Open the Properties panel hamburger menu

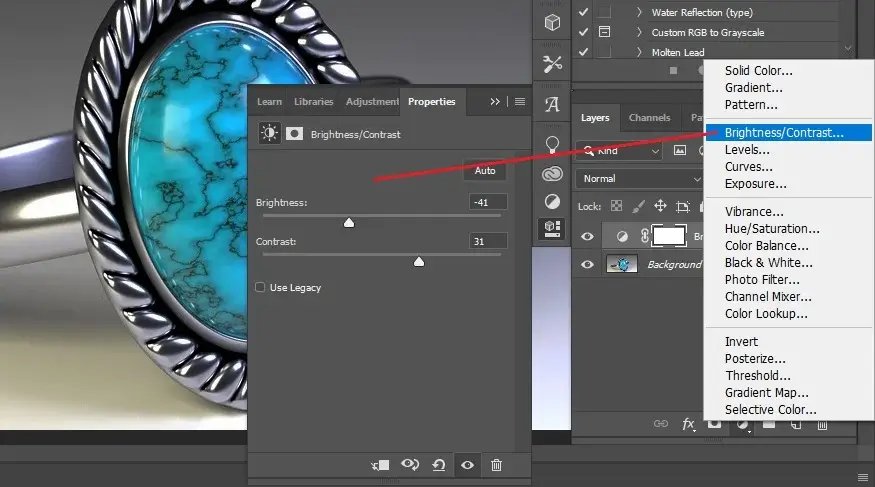(x=520, y=102)
